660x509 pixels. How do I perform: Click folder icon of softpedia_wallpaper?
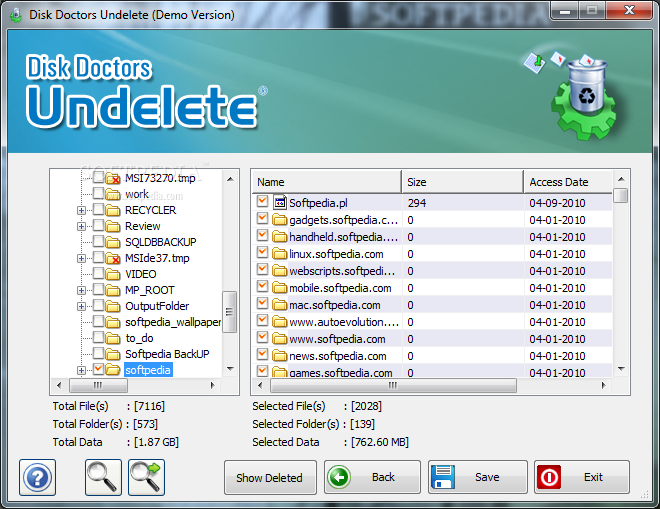point(113,322)
